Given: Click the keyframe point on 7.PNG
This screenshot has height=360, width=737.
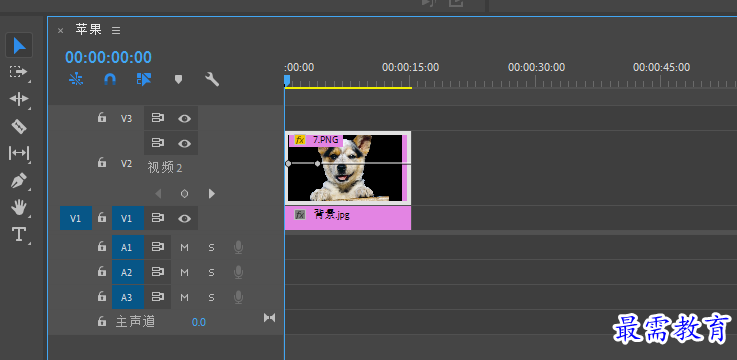Looking at the screenshot, I should [x=318, y=164].
